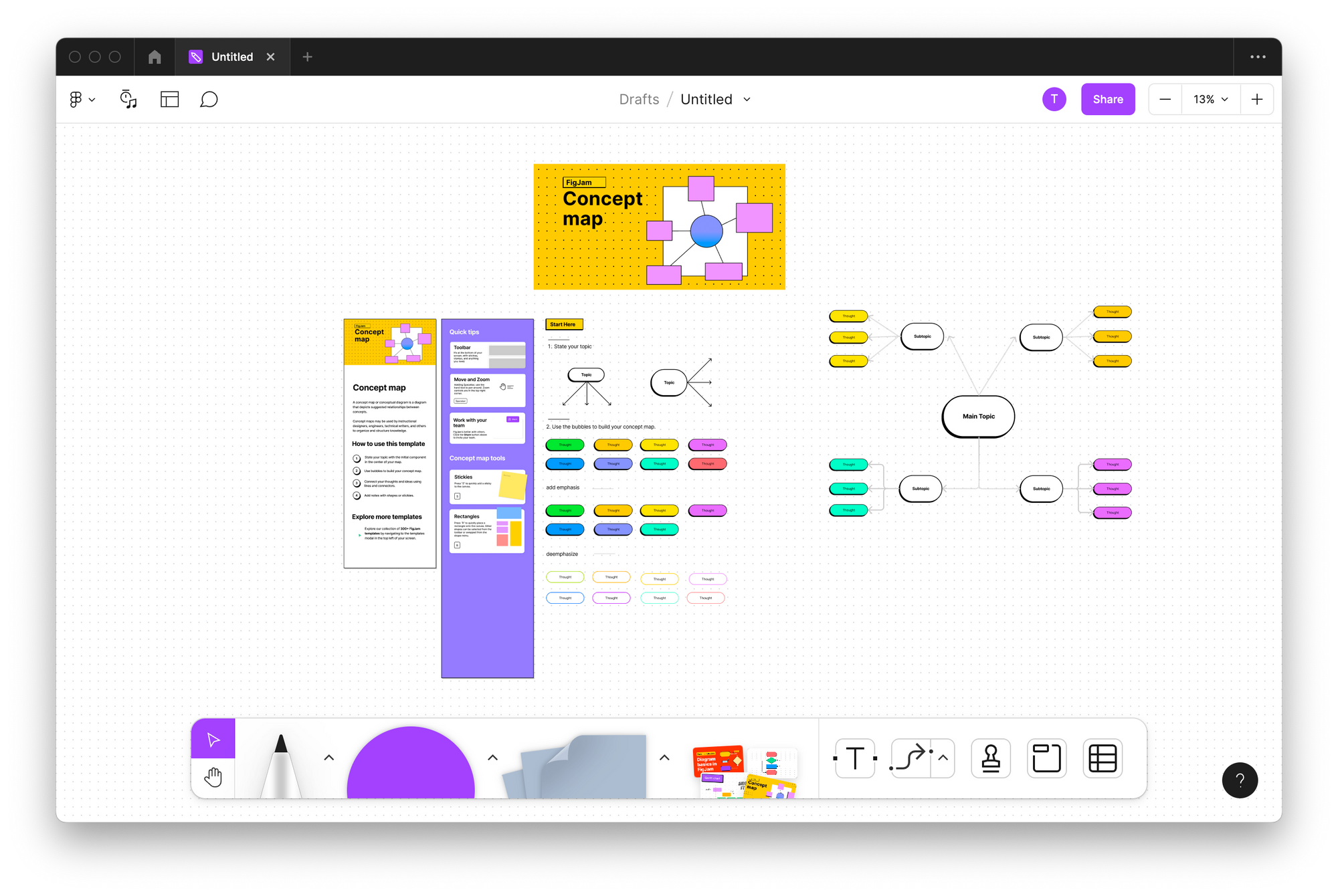Open the Figma main menu
This screenshot has height=896, width=1338.
82,100
